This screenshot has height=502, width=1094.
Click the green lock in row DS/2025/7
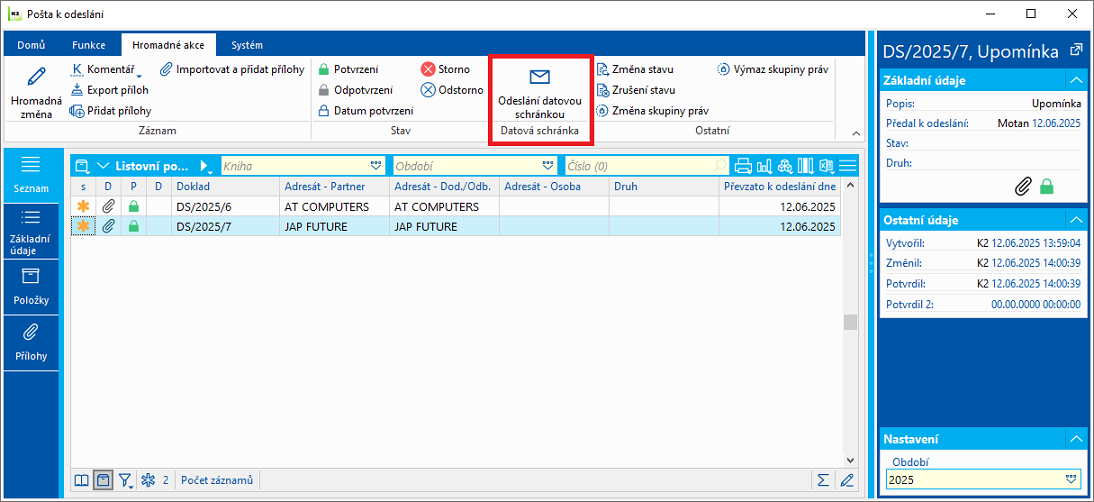134,226
